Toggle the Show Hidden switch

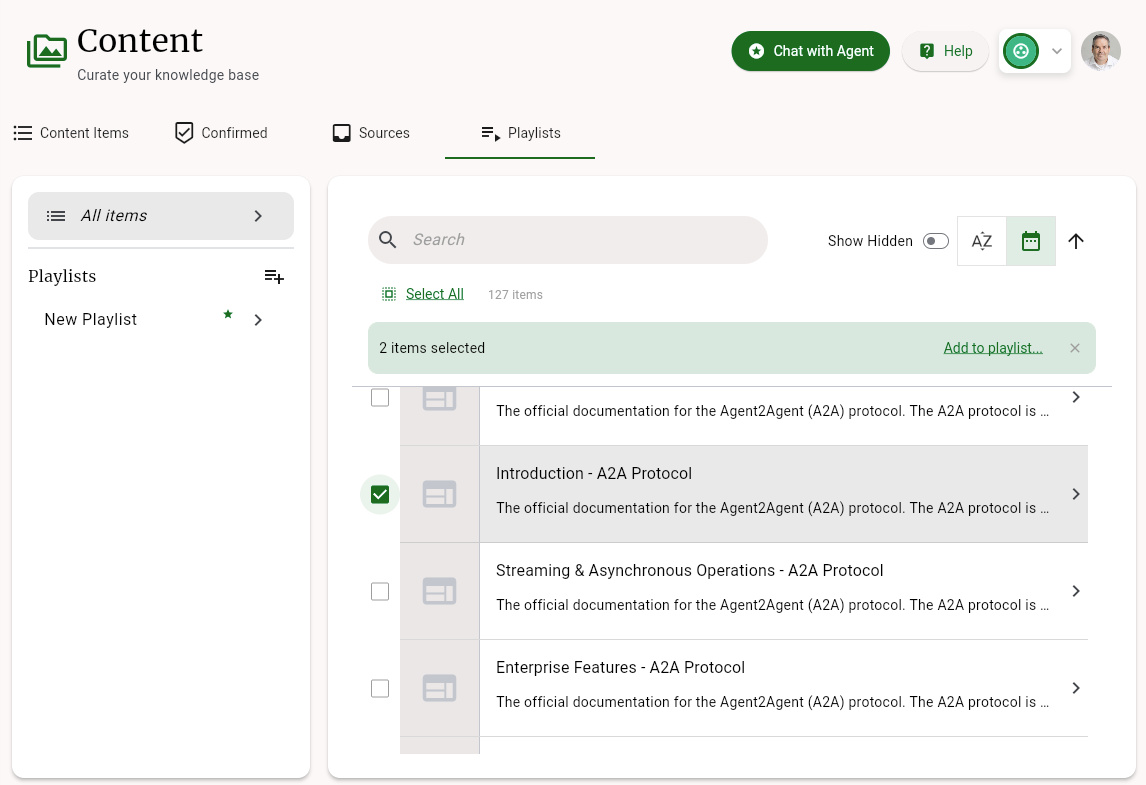(x=936, y=241)
